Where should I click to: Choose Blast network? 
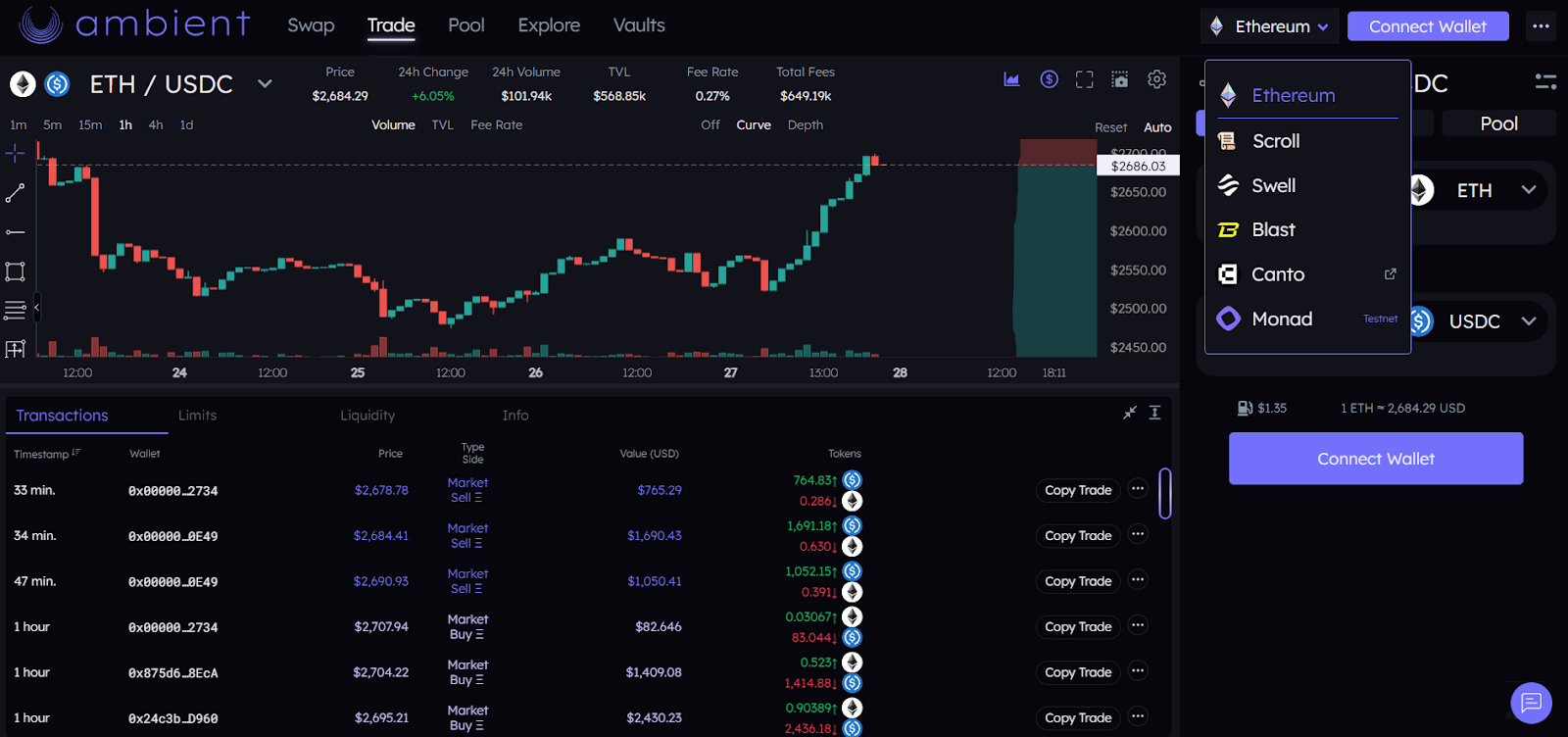(x=1307, y=229)
